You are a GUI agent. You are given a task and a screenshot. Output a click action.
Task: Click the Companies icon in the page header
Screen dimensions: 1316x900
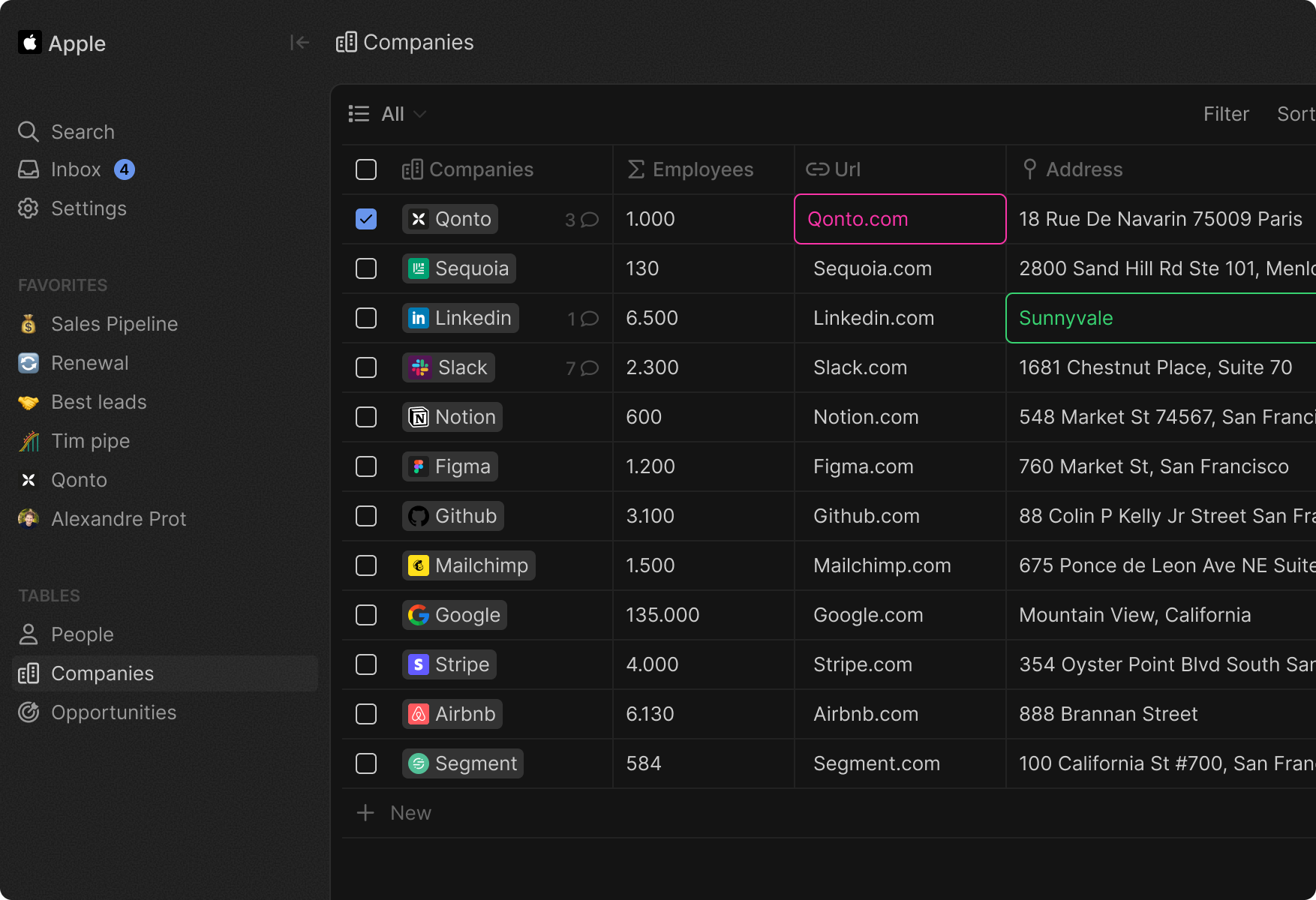tap(346, 42)
